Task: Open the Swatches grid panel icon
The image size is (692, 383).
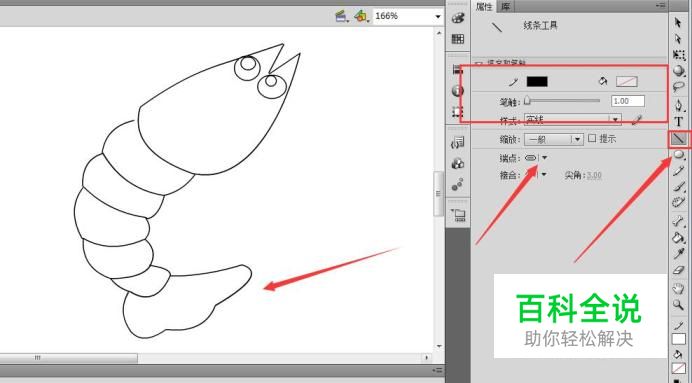Action: click(458, 39)
